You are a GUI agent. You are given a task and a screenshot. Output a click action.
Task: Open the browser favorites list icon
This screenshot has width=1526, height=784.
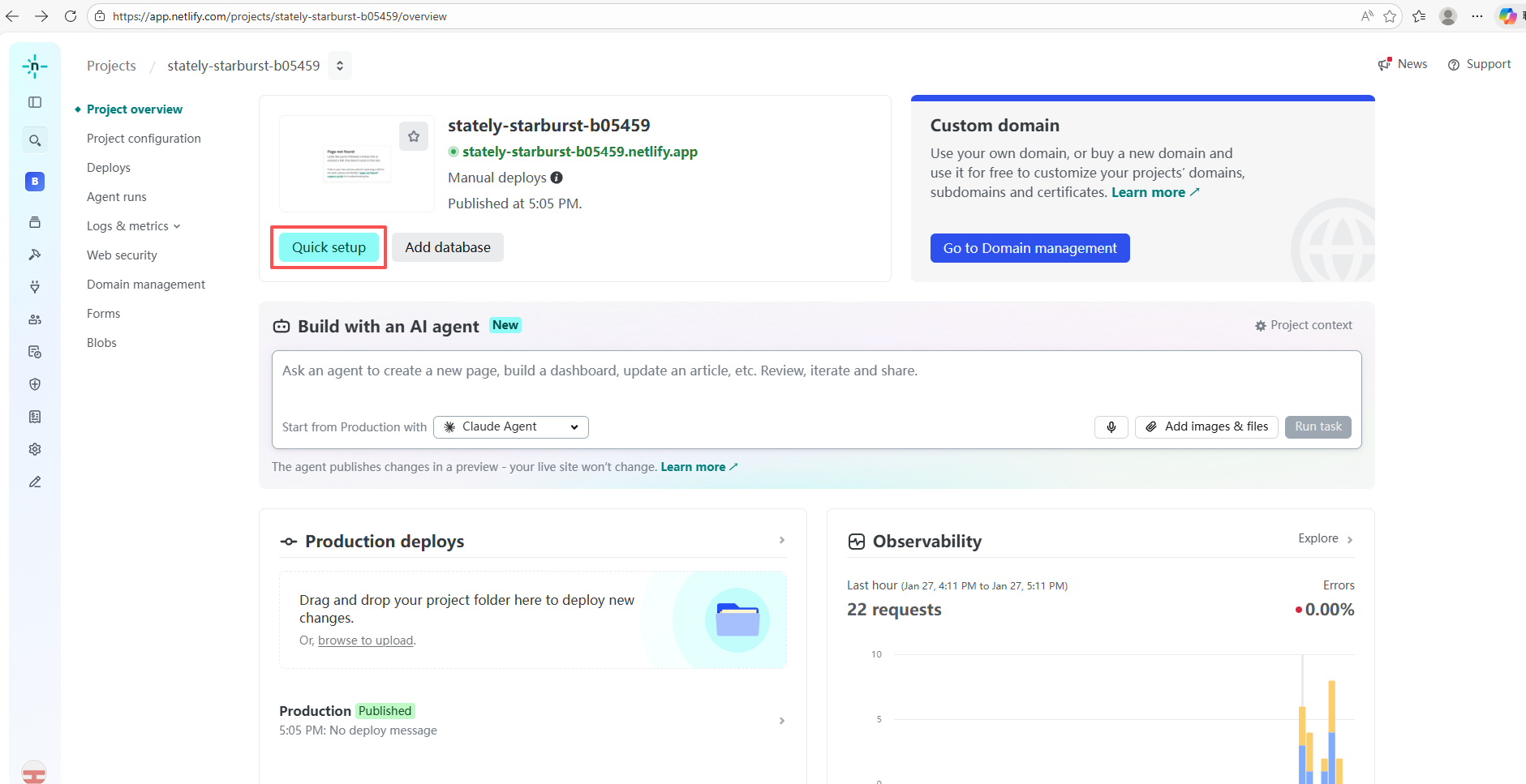tap(1419, 16)
